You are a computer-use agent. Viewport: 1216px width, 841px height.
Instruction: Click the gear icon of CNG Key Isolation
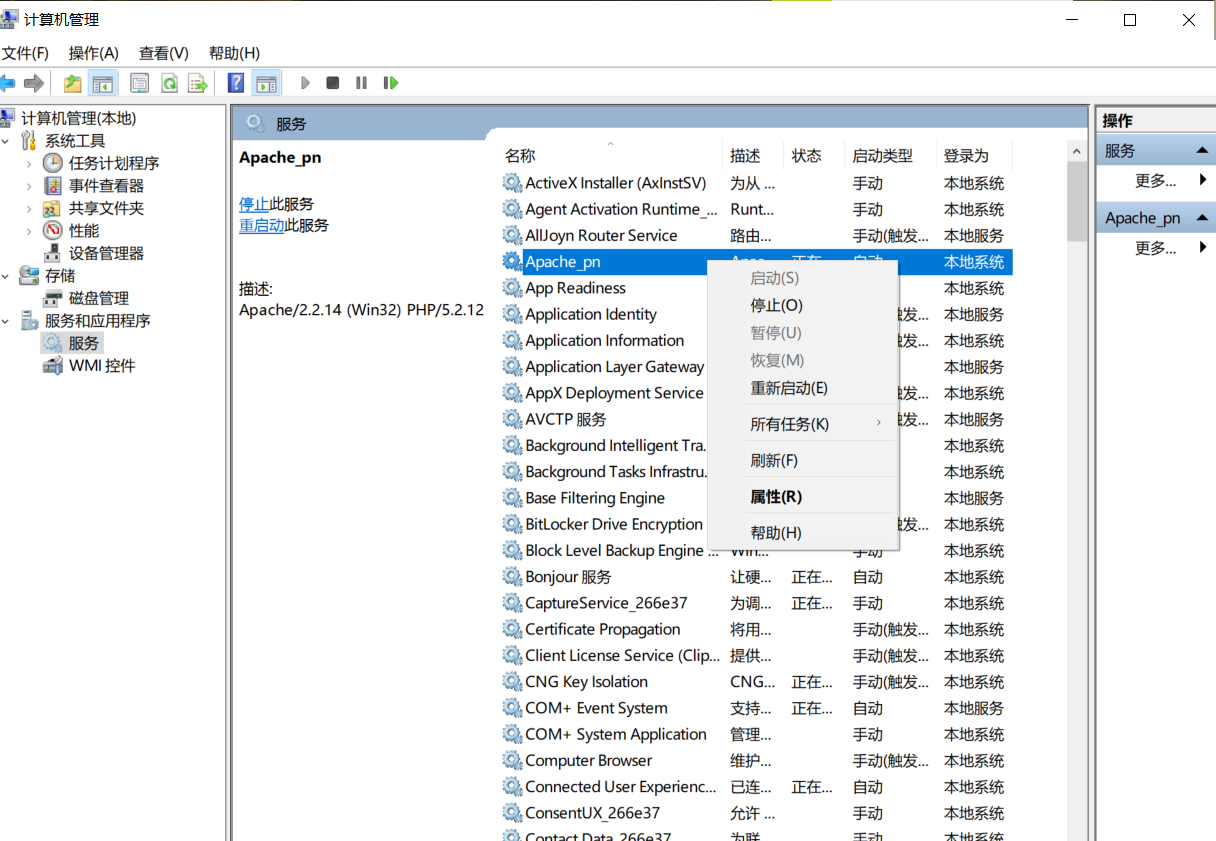click(x=512, y=682)
